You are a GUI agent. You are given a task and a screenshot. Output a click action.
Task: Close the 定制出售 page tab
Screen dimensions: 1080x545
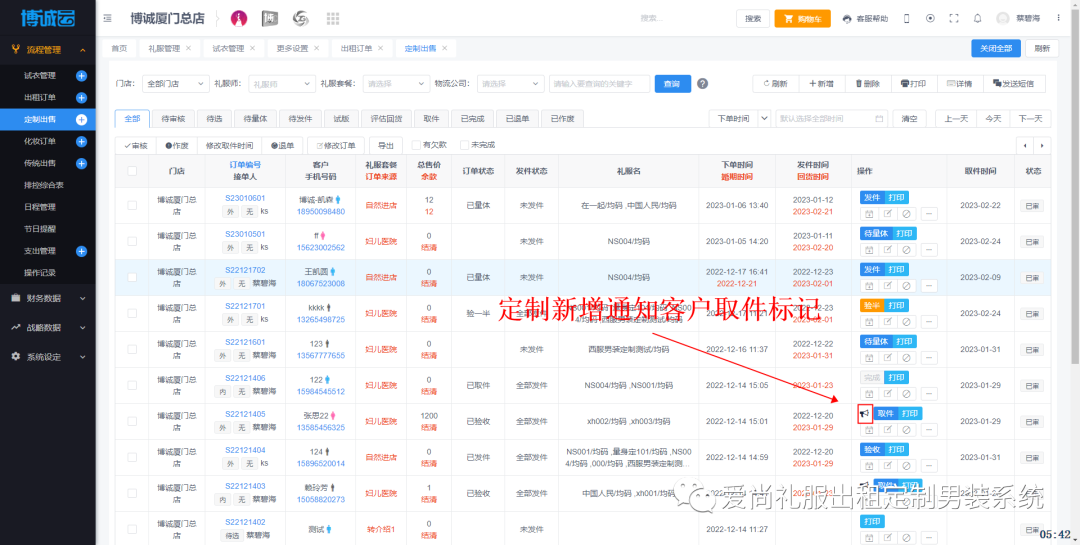444,48
